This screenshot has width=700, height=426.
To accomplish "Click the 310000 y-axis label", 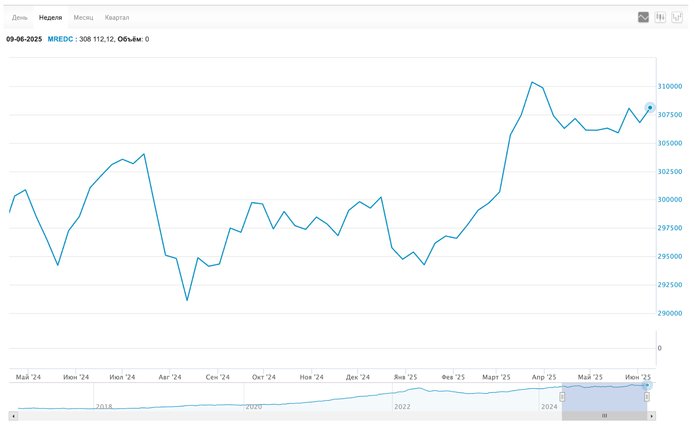I will [x=671, y=86].
